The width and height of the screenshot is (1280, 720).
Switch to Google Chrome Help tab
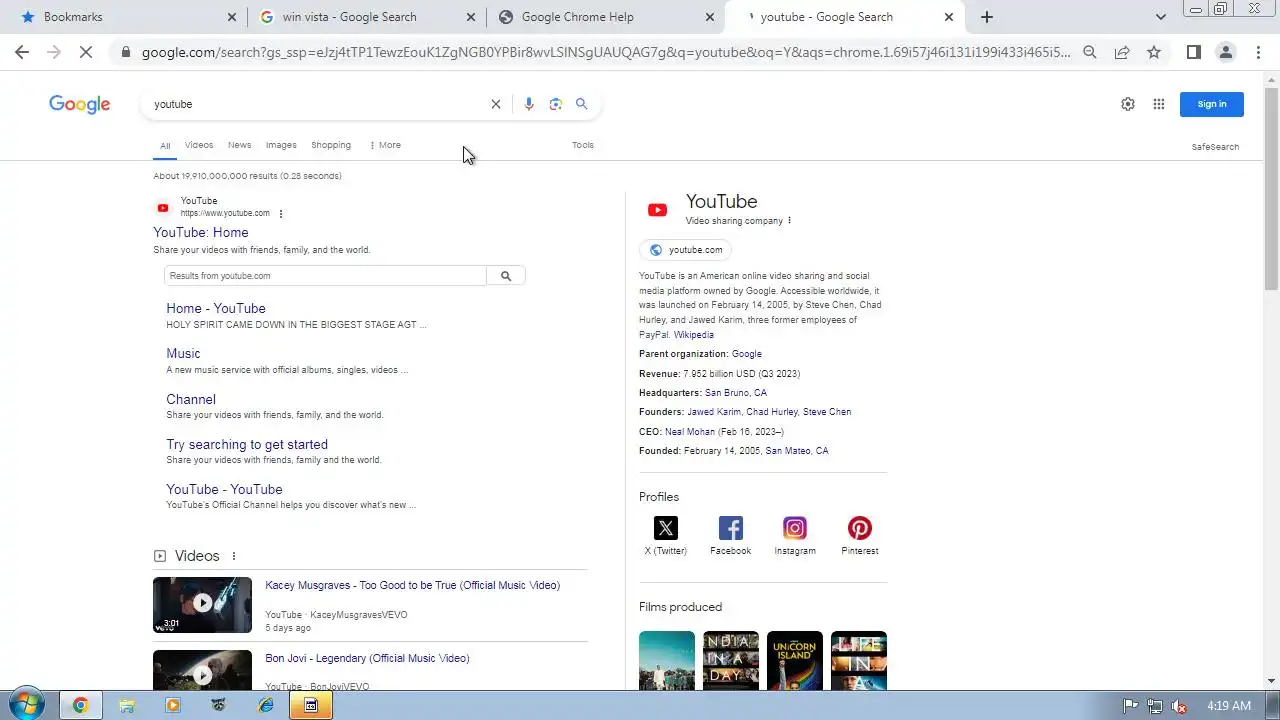[x=606, y=17]
